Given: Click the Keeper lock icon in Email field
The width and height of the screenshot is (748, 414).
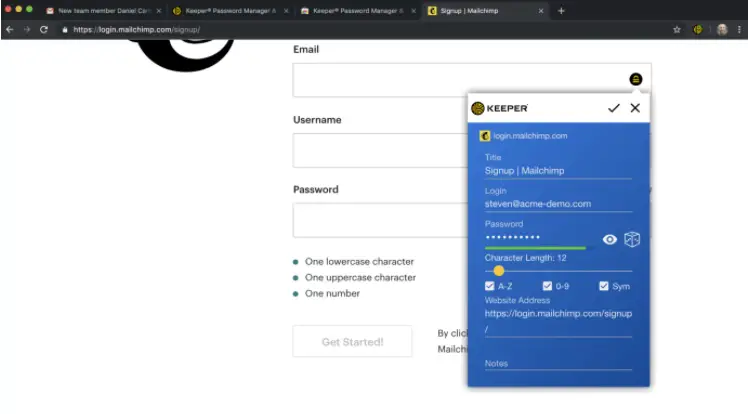Looking at the screenshot, I should coord(635,79).
